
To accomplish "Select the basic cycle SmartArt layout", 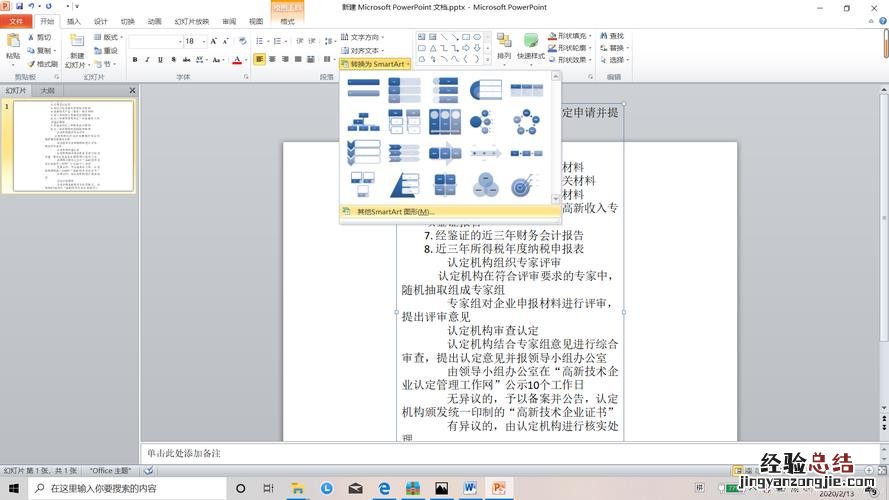I will pyautogui.click(x=526, y=122).
